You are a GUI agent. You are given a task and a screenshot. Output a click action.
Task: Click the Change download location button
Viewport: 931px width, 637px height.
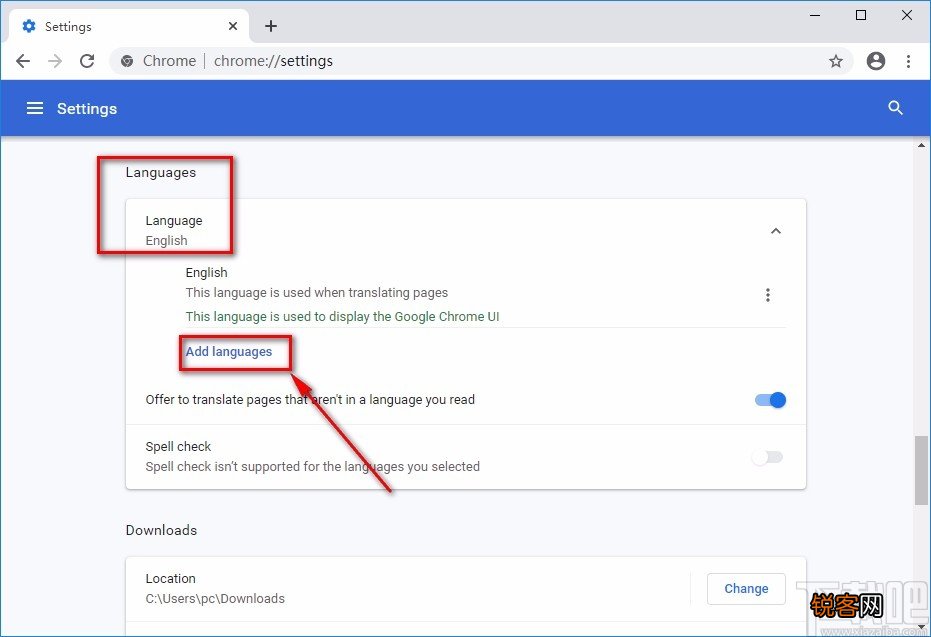coord(746,588)
